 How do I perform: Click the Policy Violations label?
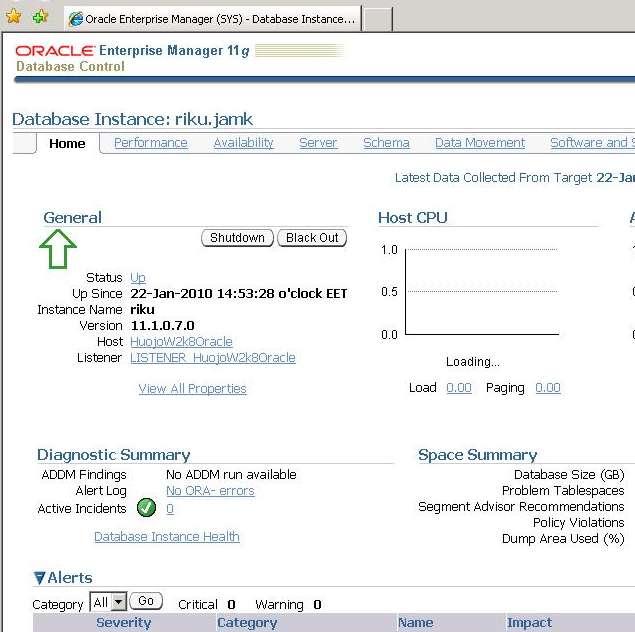tap(578, 523)
